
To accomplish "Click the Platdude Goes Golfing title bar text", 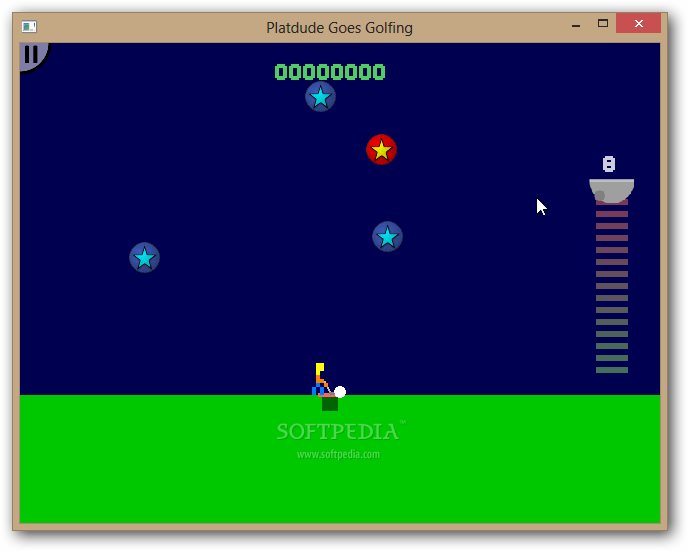I will click(x=340, y=28).
